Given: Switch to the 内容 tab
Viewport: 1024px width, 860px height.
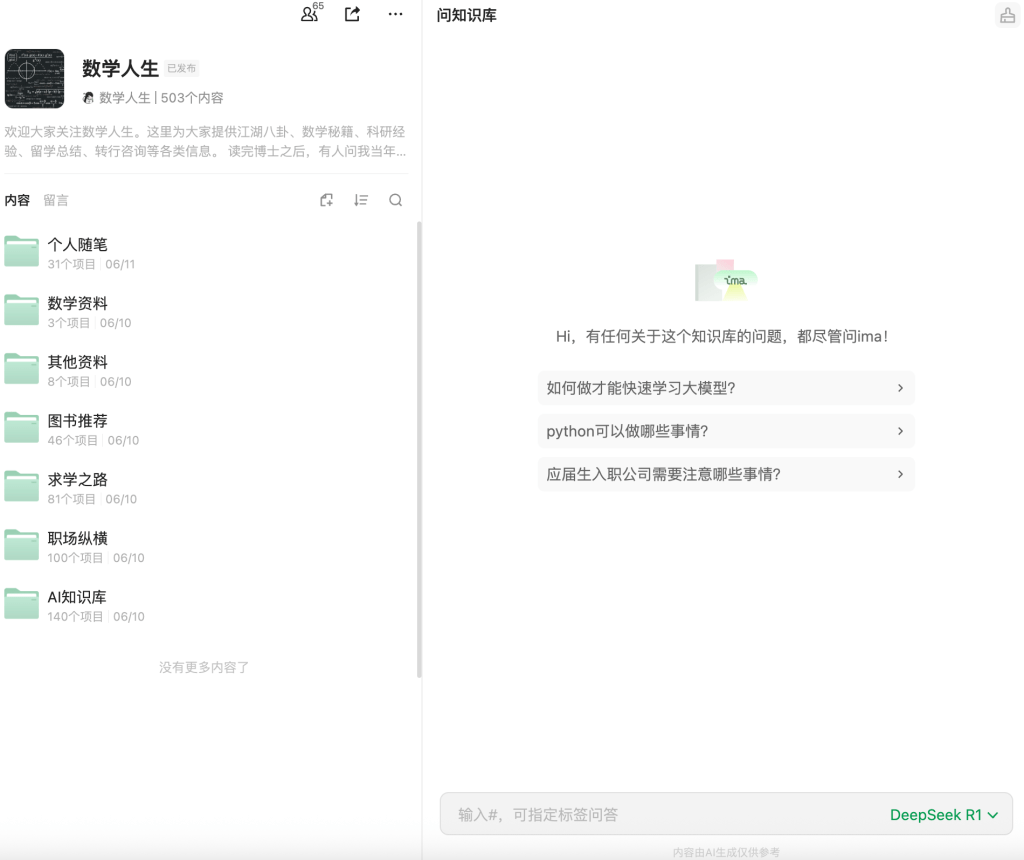Looking at the screenshot, I should (x=17, y=200).
